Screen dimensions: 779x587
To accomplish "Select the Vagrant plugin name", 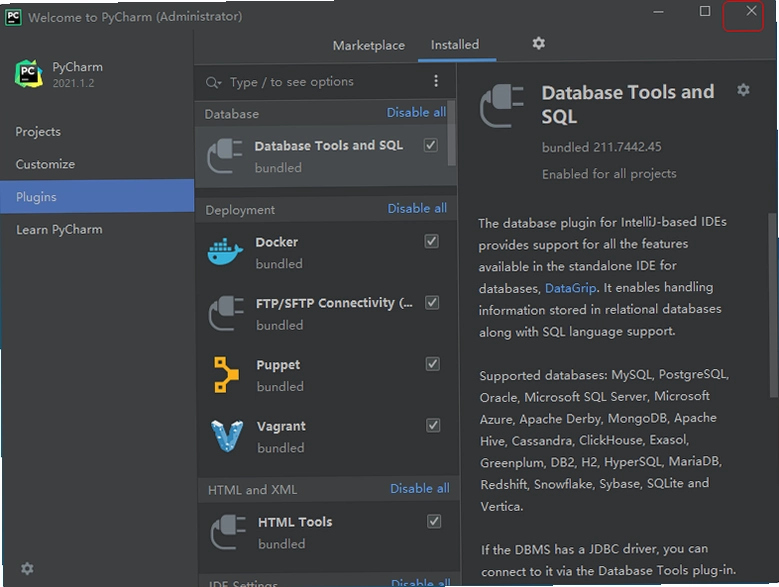I will point(281,427).
